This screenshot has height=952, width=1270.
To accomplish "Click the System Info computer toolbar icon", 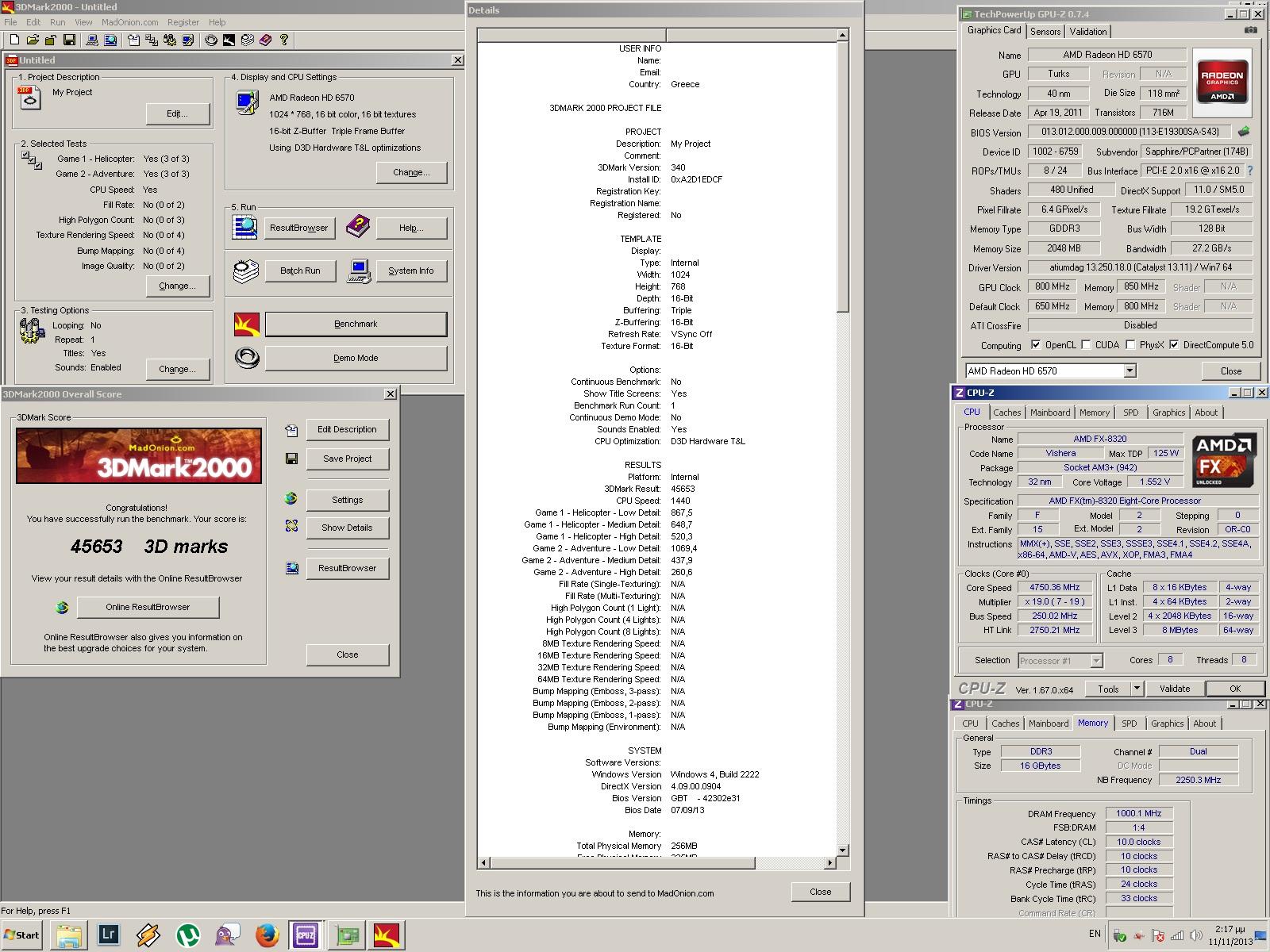I will pos(92,40).
